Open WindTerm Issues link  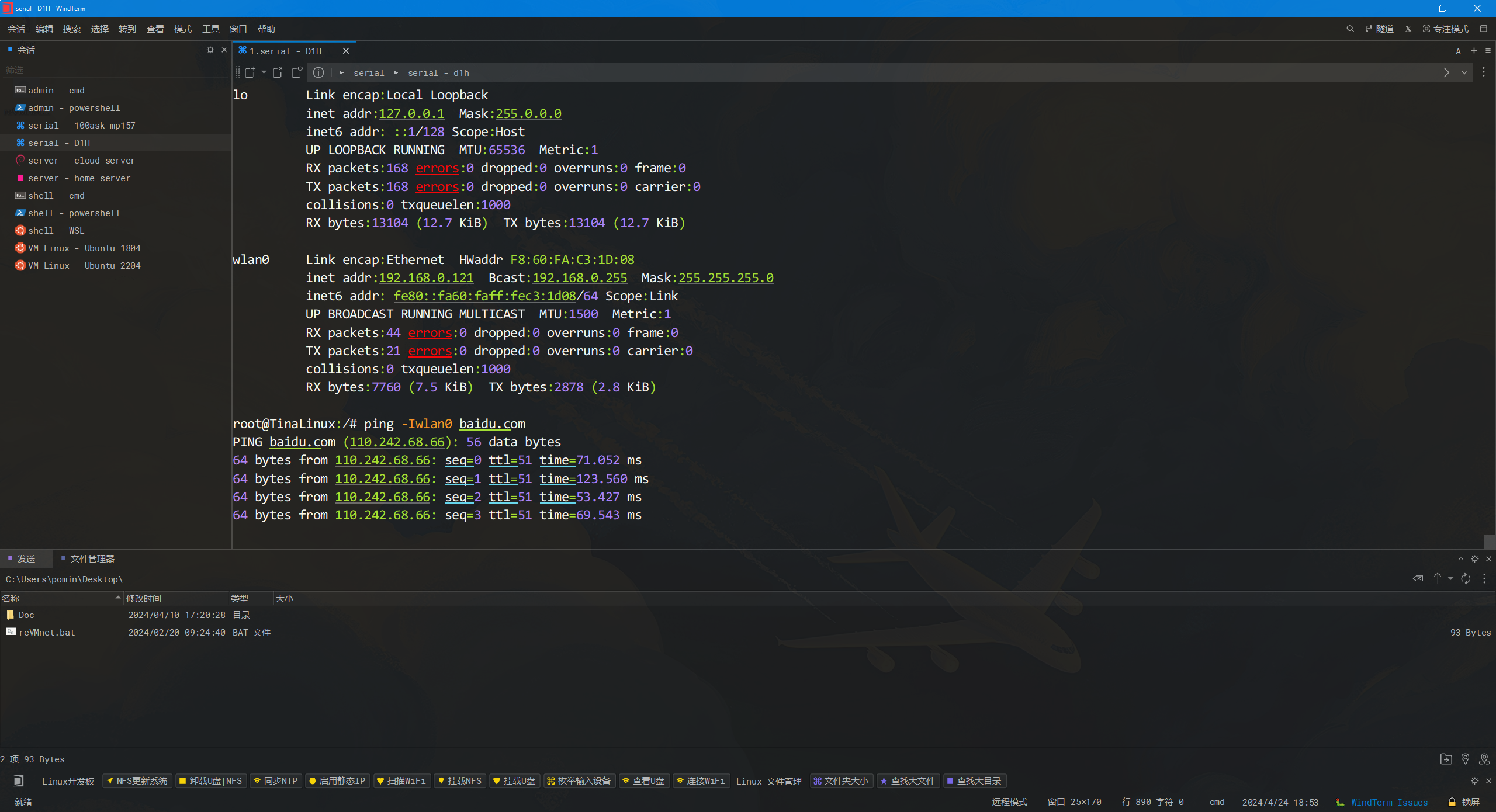(1389, 802)
